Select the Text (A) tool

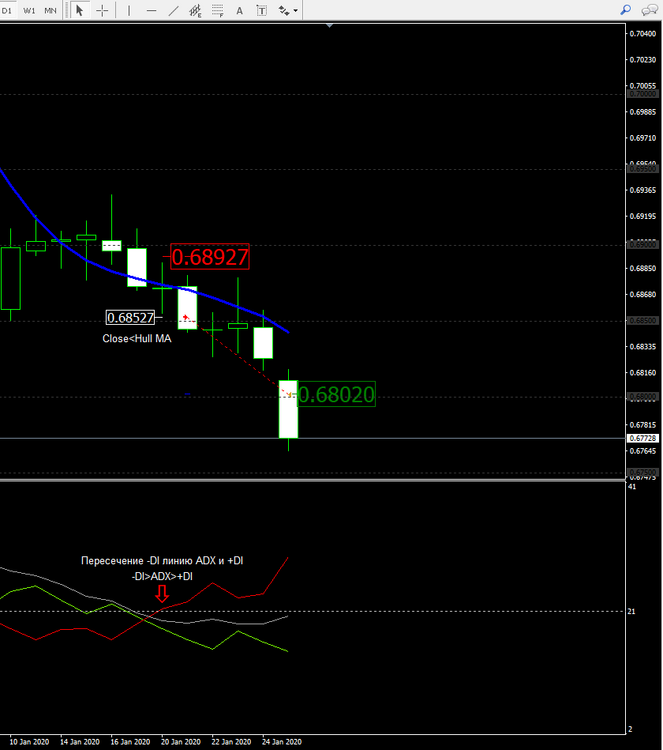(x=239, y=10)
